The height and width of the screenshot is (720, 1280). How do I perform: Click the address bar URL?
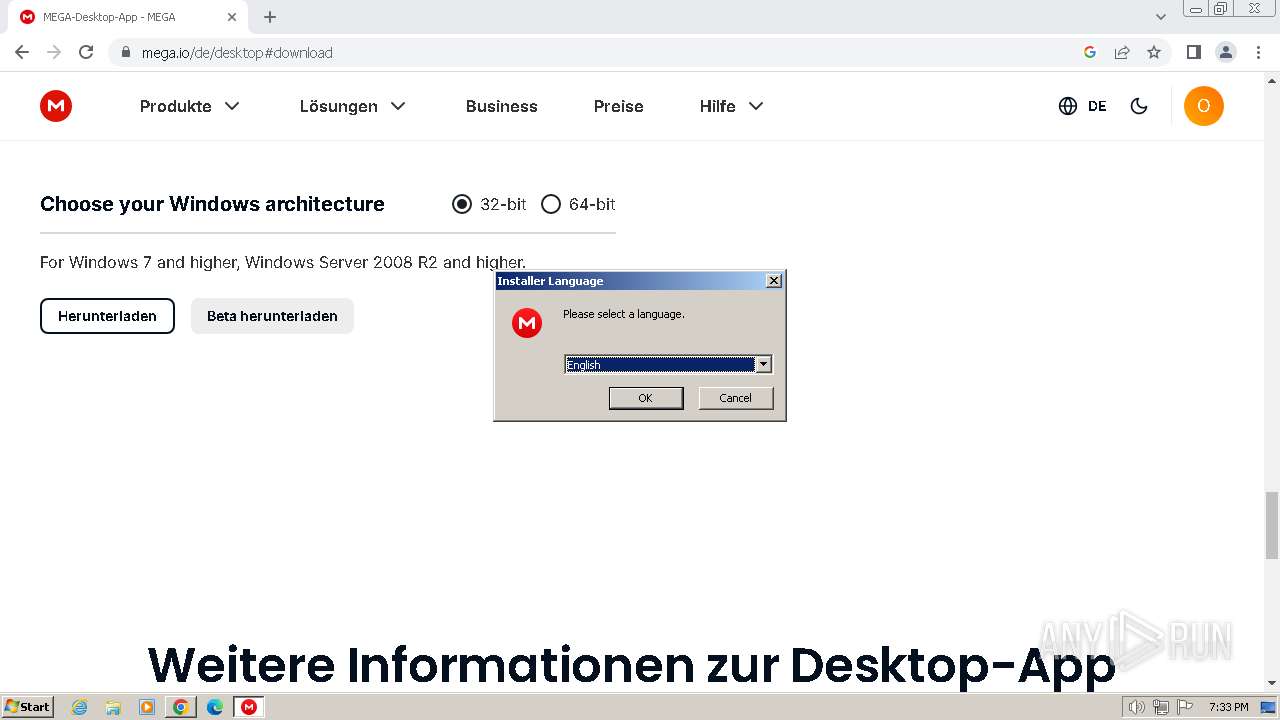coord(237,52)
